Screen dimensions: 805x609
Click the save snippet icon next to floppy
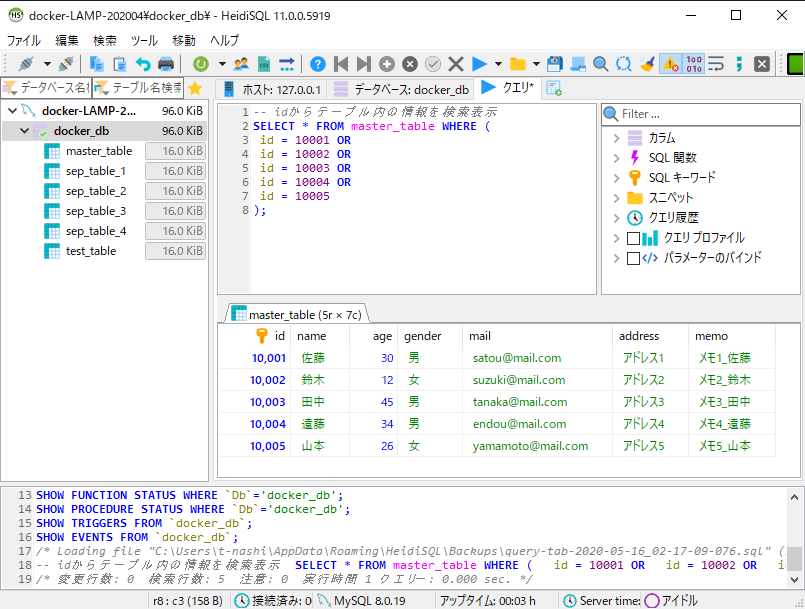(x=578, y=64)
